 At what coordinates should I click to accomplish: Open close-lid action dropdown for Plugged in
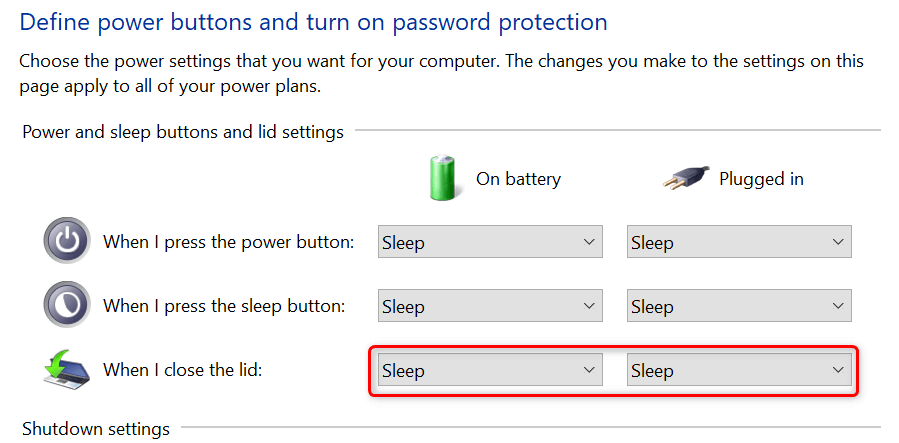[x=739, y=370]
